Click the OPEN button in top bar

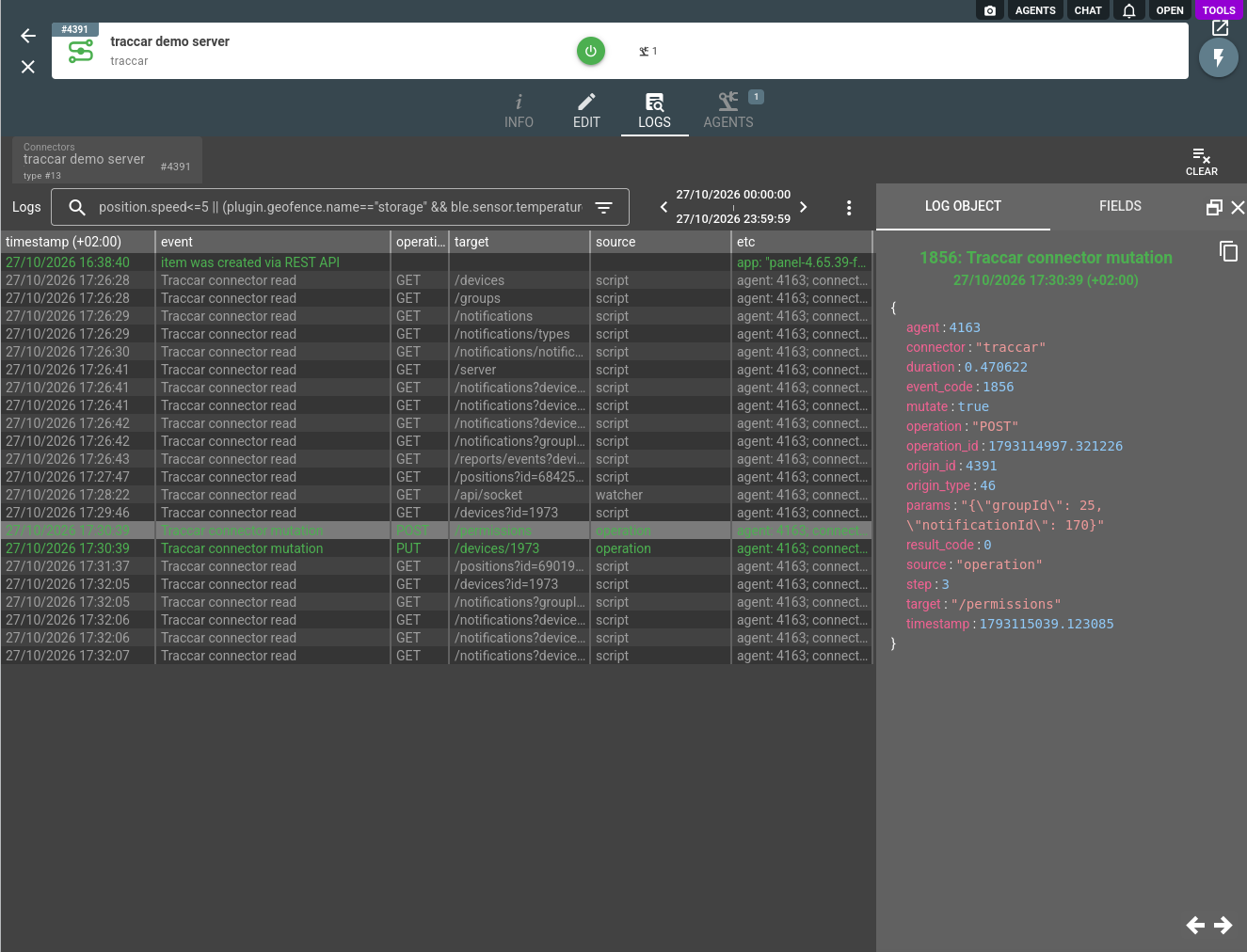point(1170,10)
